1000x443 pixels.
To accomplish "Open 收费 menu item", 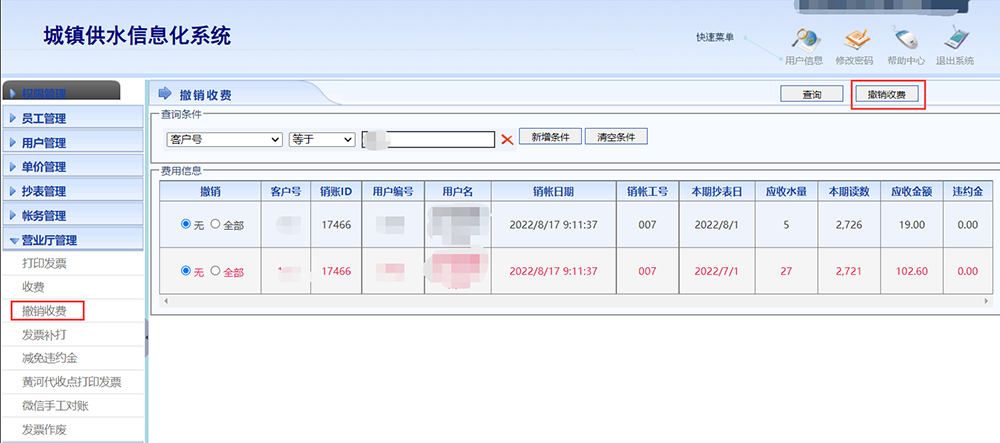I will tap(33, 287).
